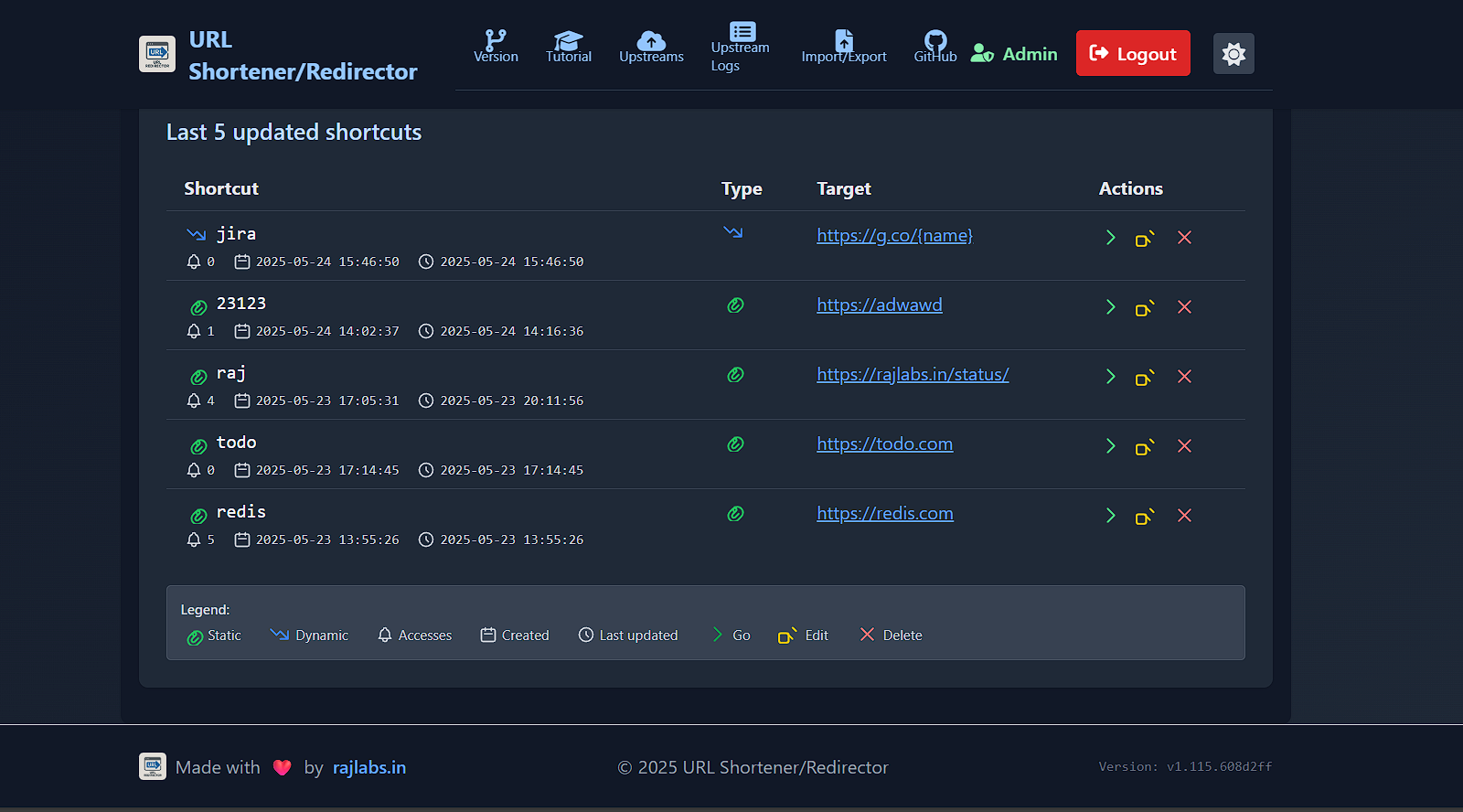1463x812 pixels.
Task: Click the Created calendar legend icon
Action: coord(488,635)
